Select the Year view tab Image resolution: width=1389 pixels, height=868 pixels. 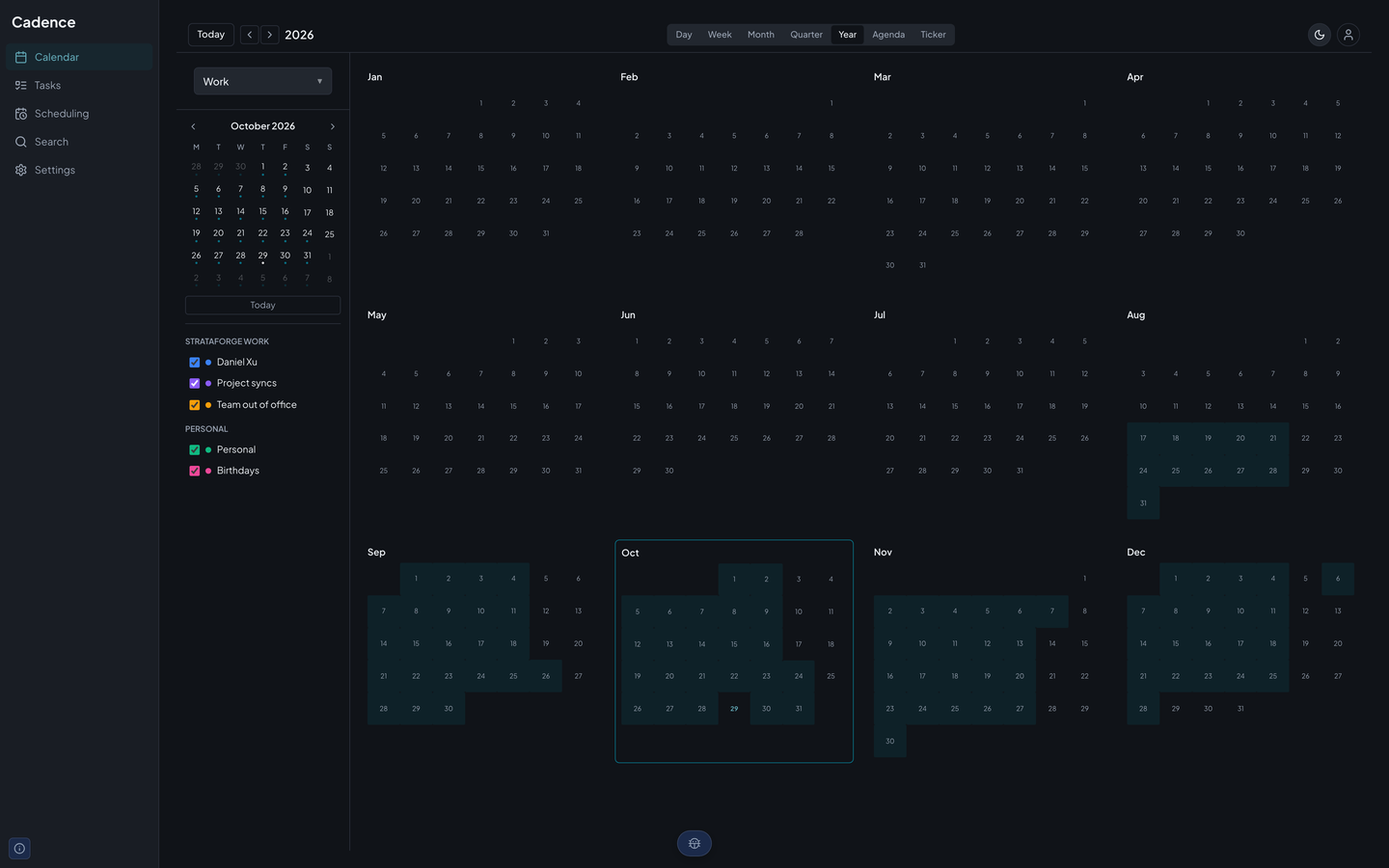pyautogui.click(x=848, y=35)
